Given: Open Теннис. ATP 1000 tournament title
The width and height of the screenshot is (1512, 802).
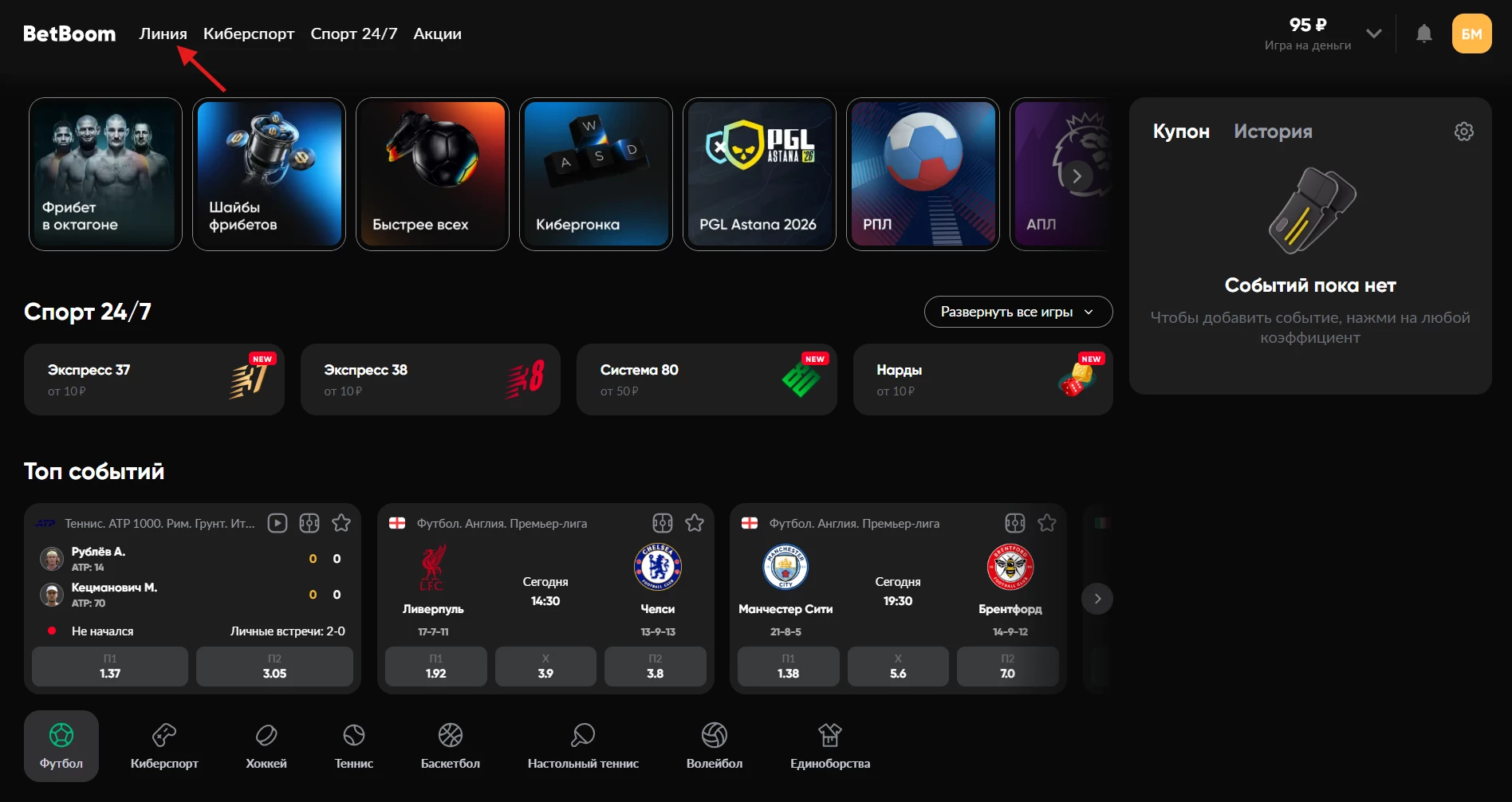Looking at the screenshot, I should [x=159, y=524].
